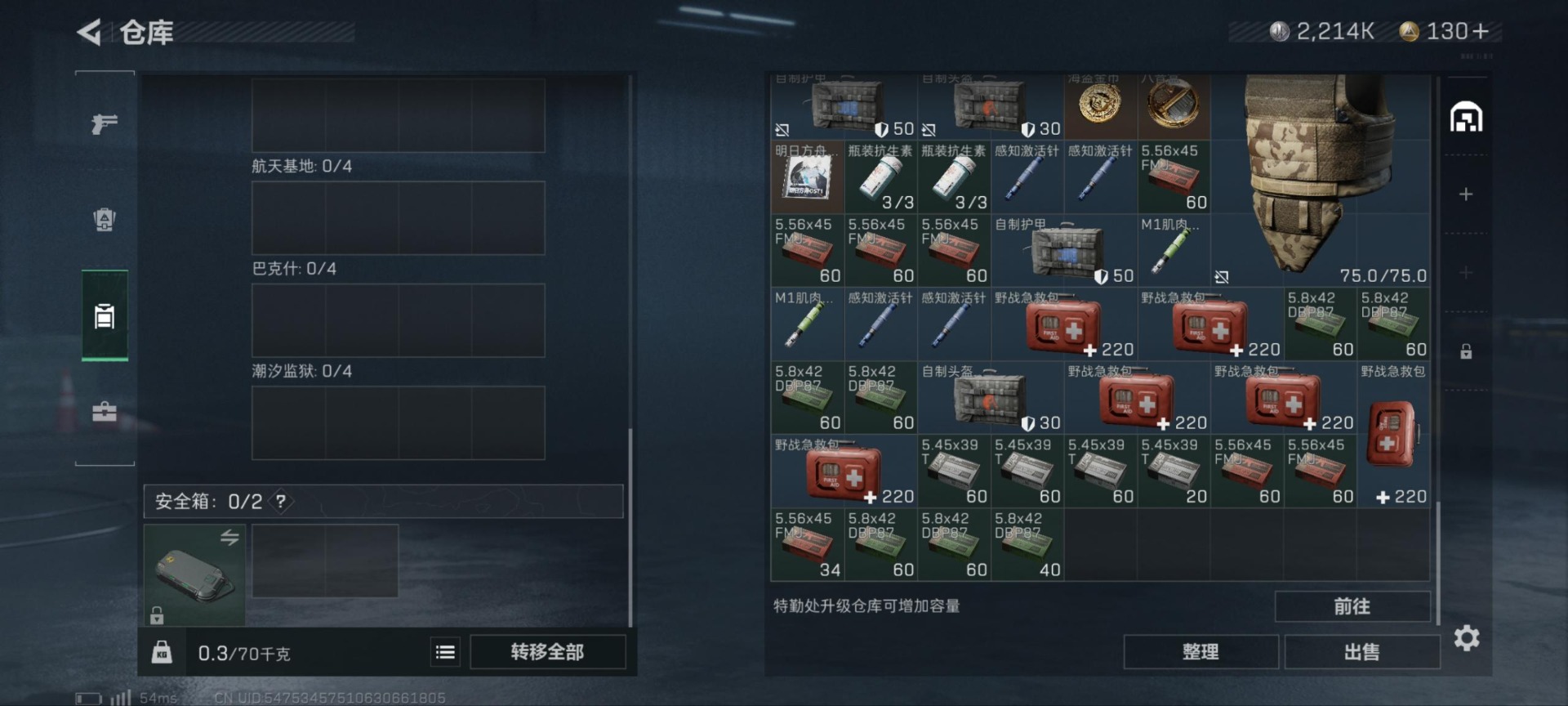Click the plus next to 130 currency
This screenshot has width=1568, height=706.
click(1480, 31)
